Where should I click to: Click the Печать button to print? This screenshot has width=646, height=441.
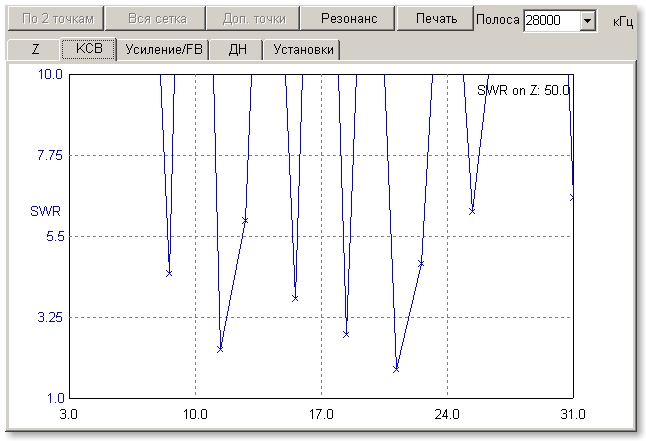(435, 19)
